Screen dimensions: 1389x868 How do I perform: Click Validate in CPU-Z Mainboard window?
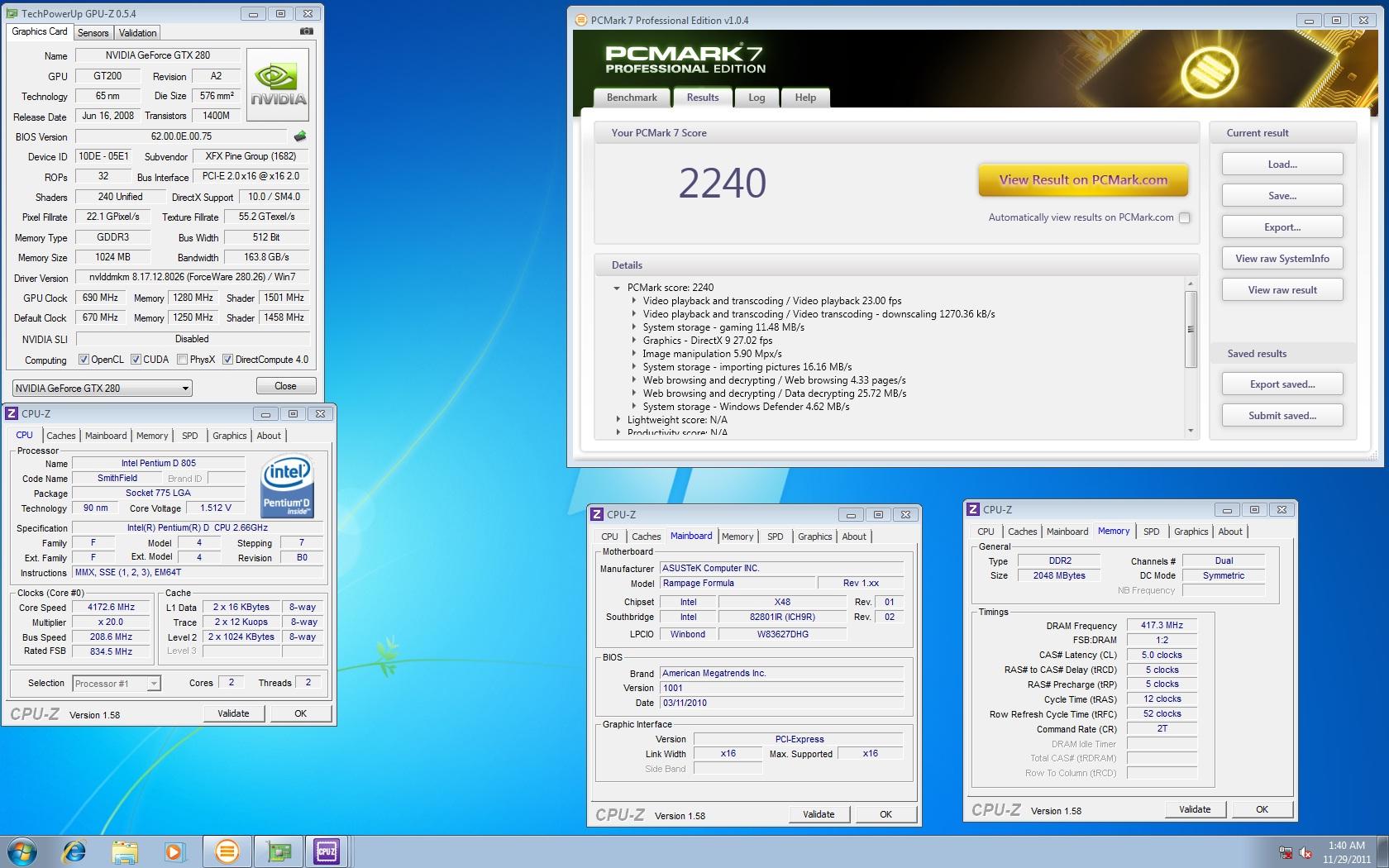(x=819, y=814)
